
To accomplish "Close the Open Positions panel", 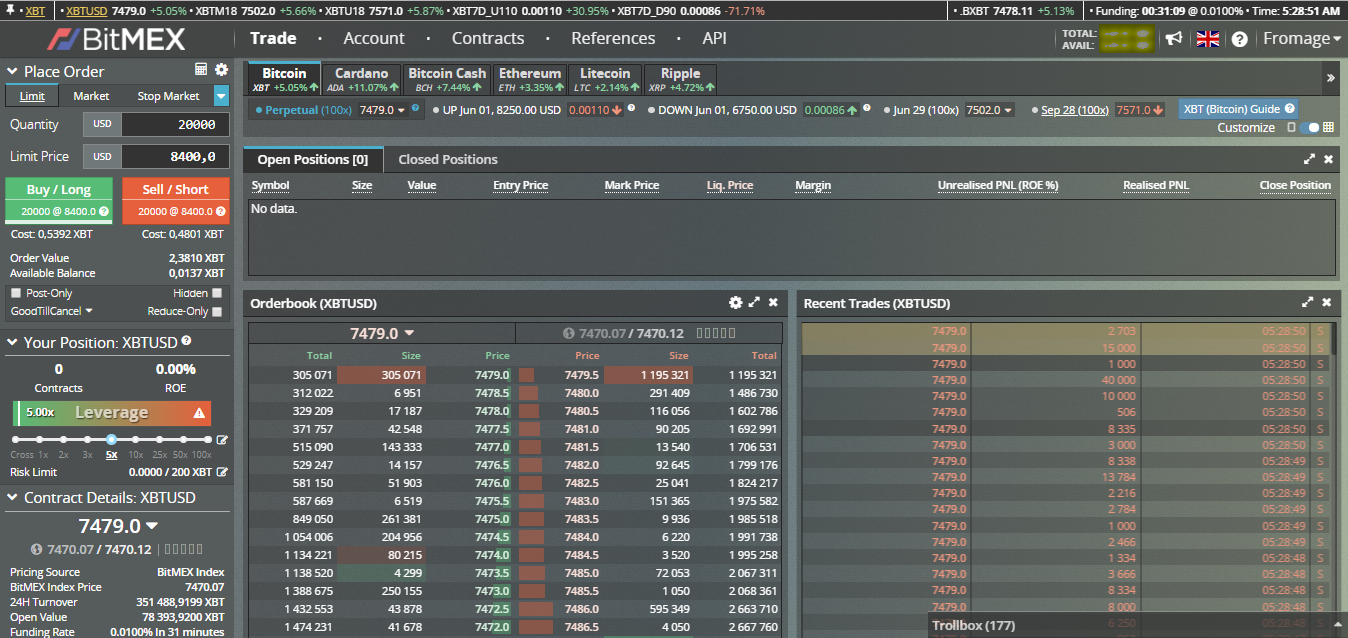I will tap(1328, 159).
